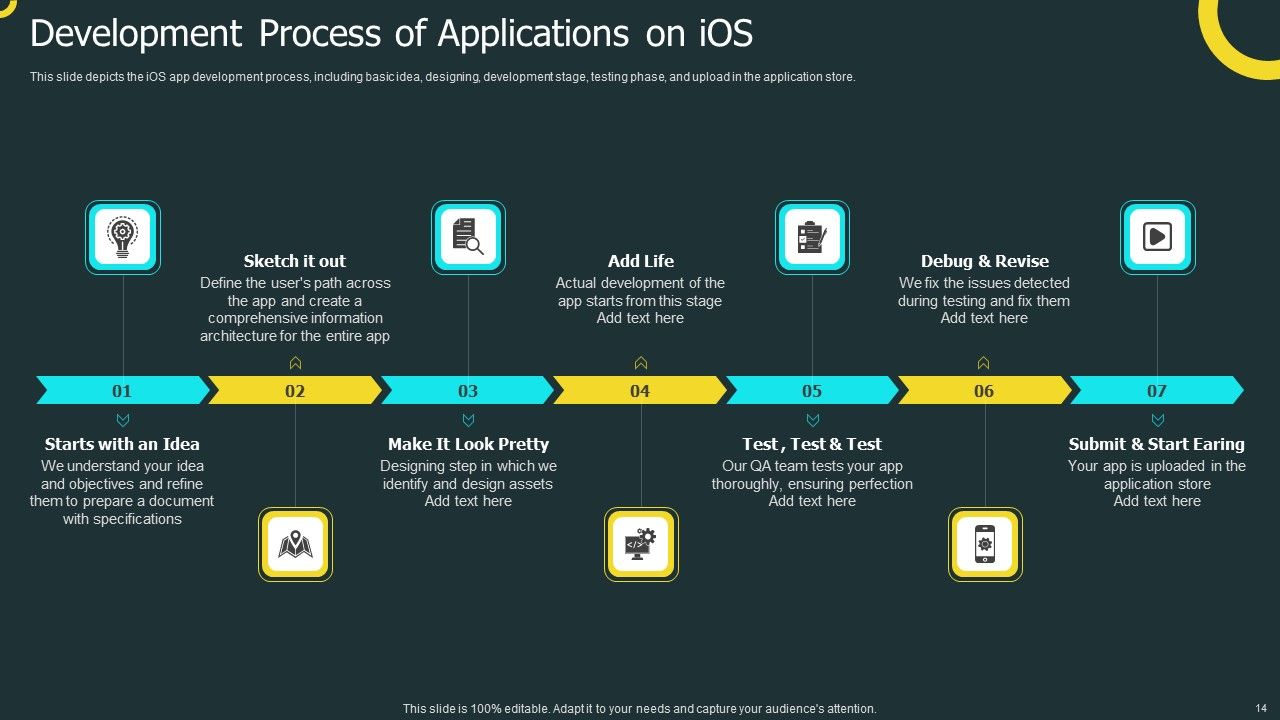The width and height of the screenshot is (1280, 720).
Task: Select the 'Add Life' heading
Action: [641, 261]
